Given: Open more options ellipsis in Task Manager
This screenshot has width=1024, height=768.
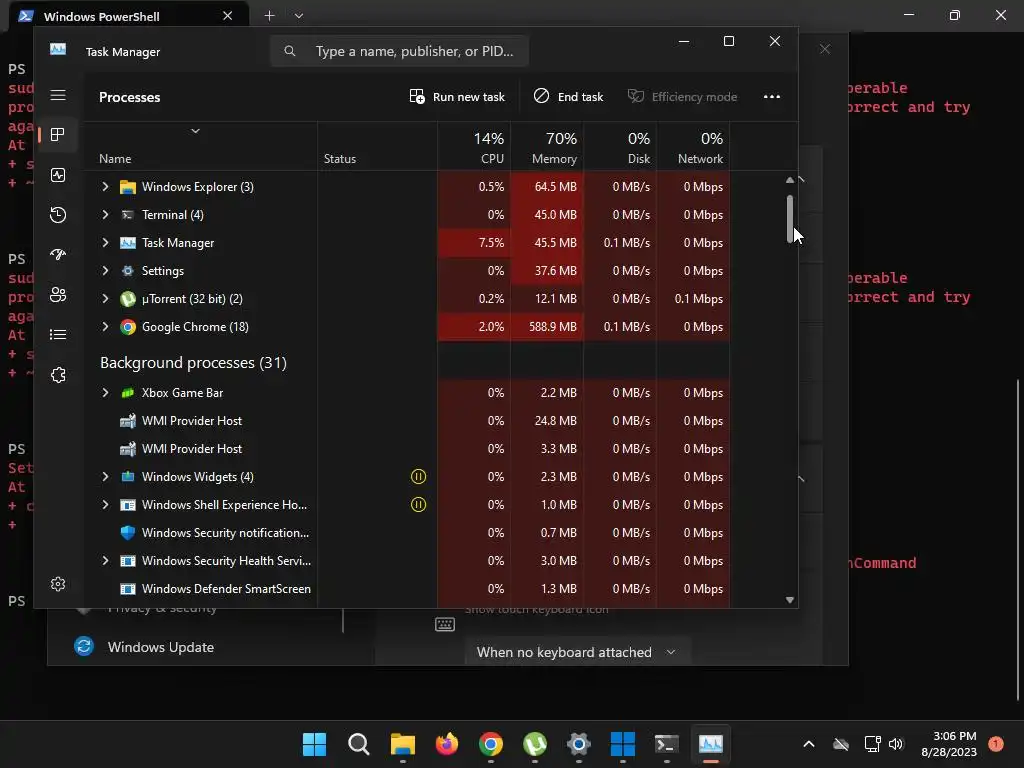Looking at the screenshot, I should point(772,97).
